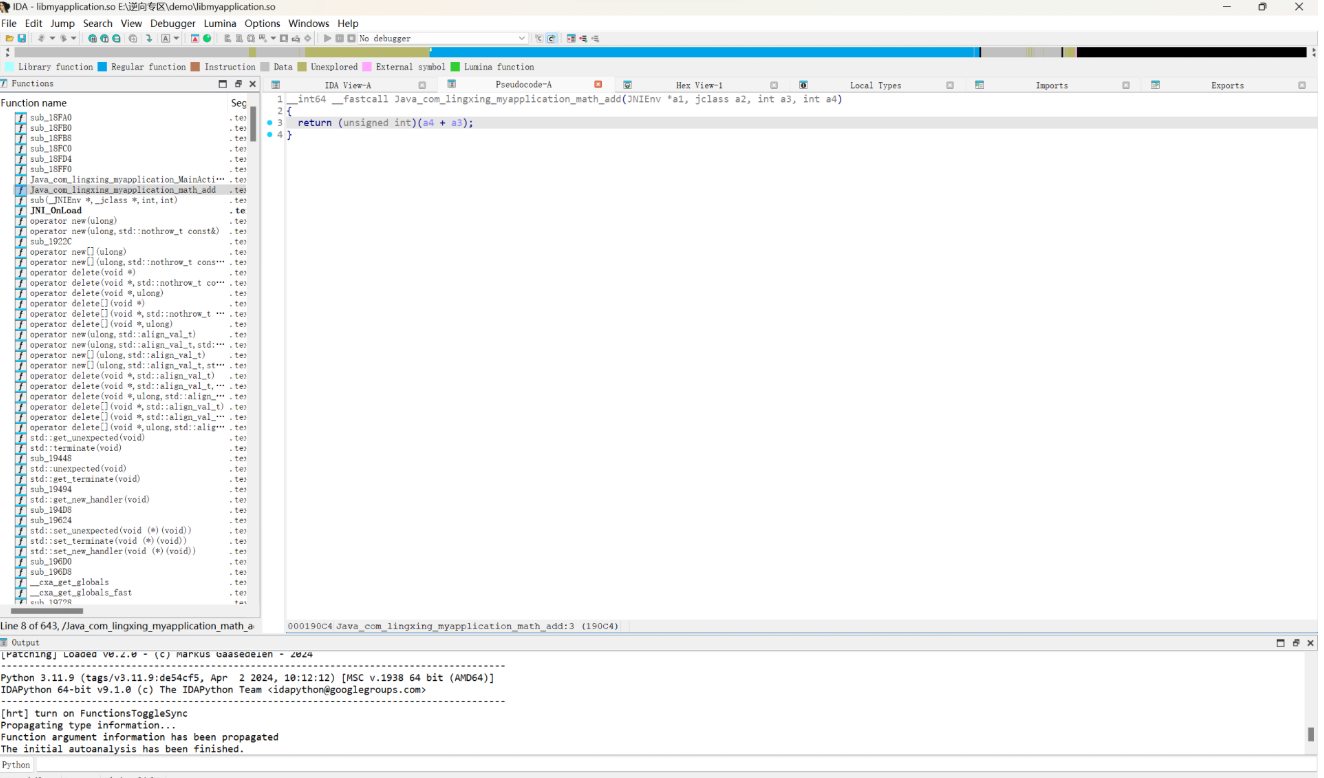Close the Hex View-1 tab

(774, 85)
